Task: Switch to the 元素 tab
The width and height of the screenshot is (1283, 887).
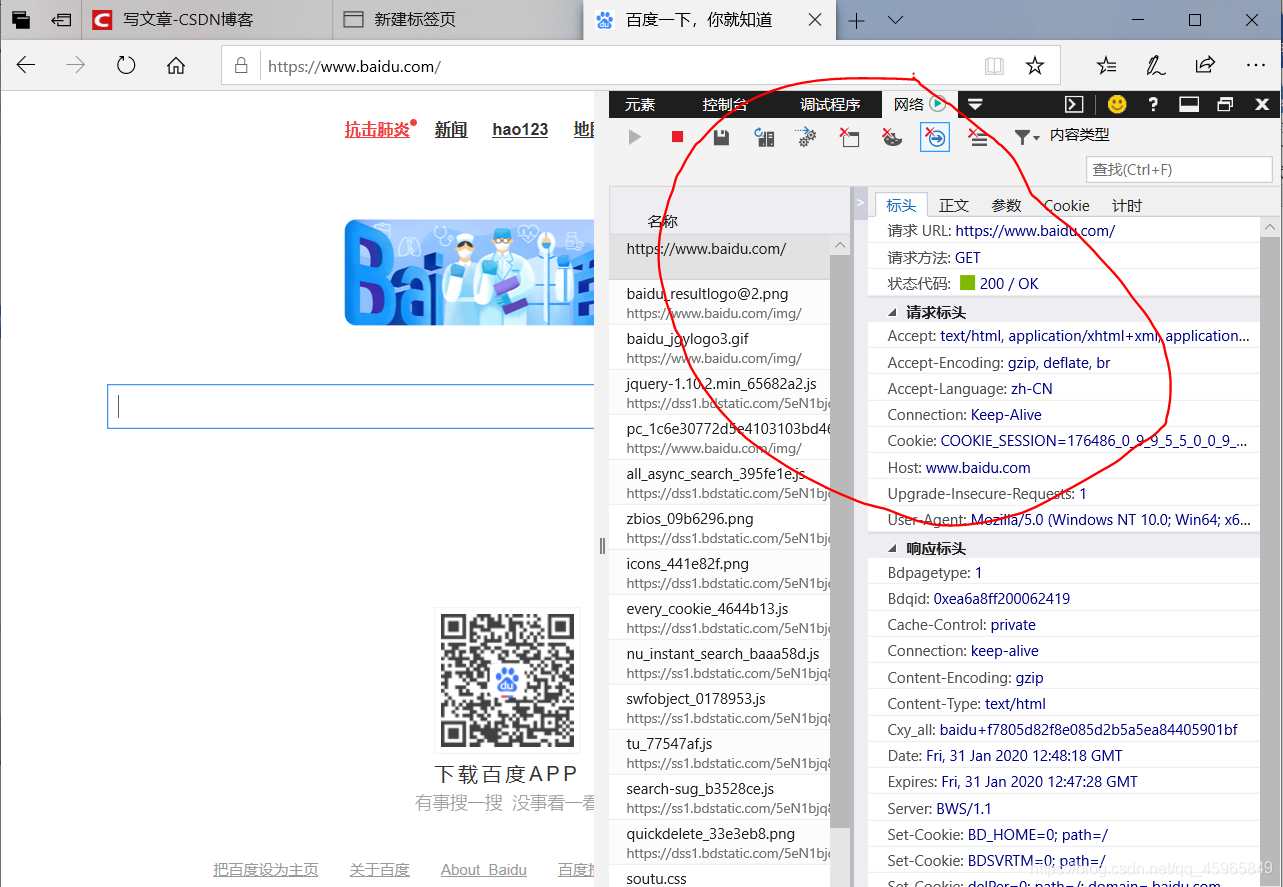Action: pos(640,104)
